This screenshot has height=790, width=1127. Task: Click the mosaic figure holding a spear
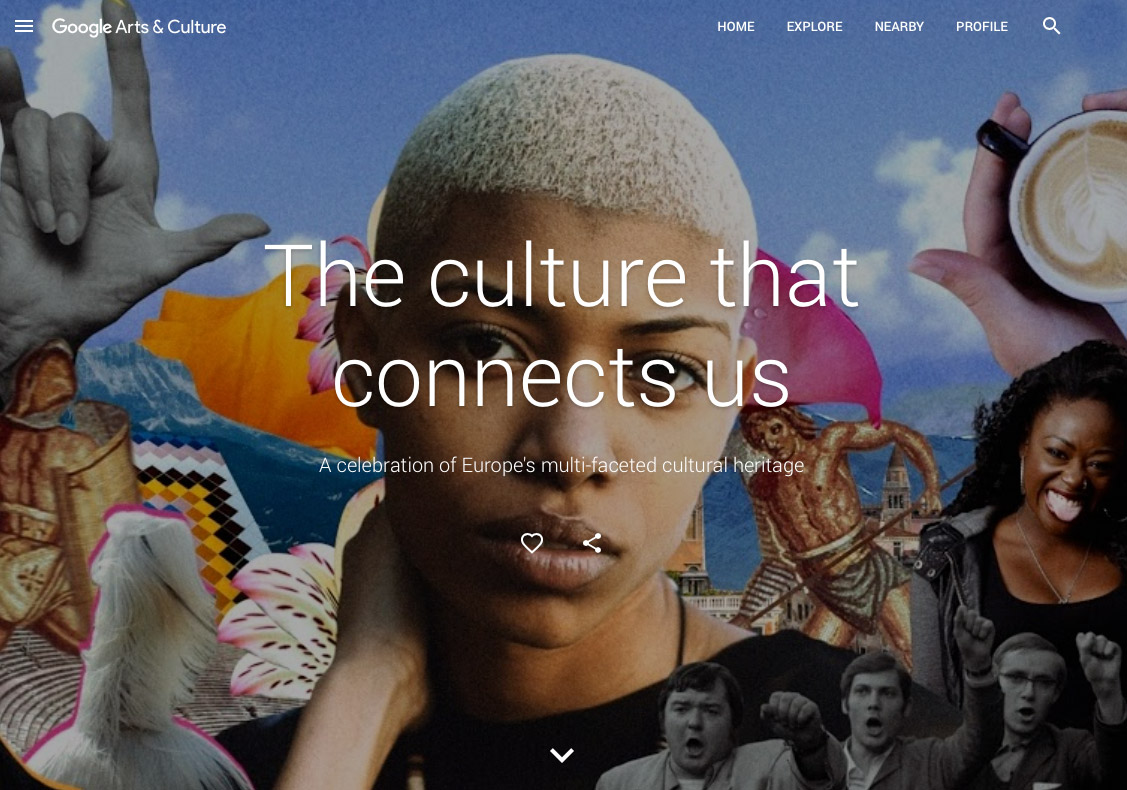[x=827, y=518]
